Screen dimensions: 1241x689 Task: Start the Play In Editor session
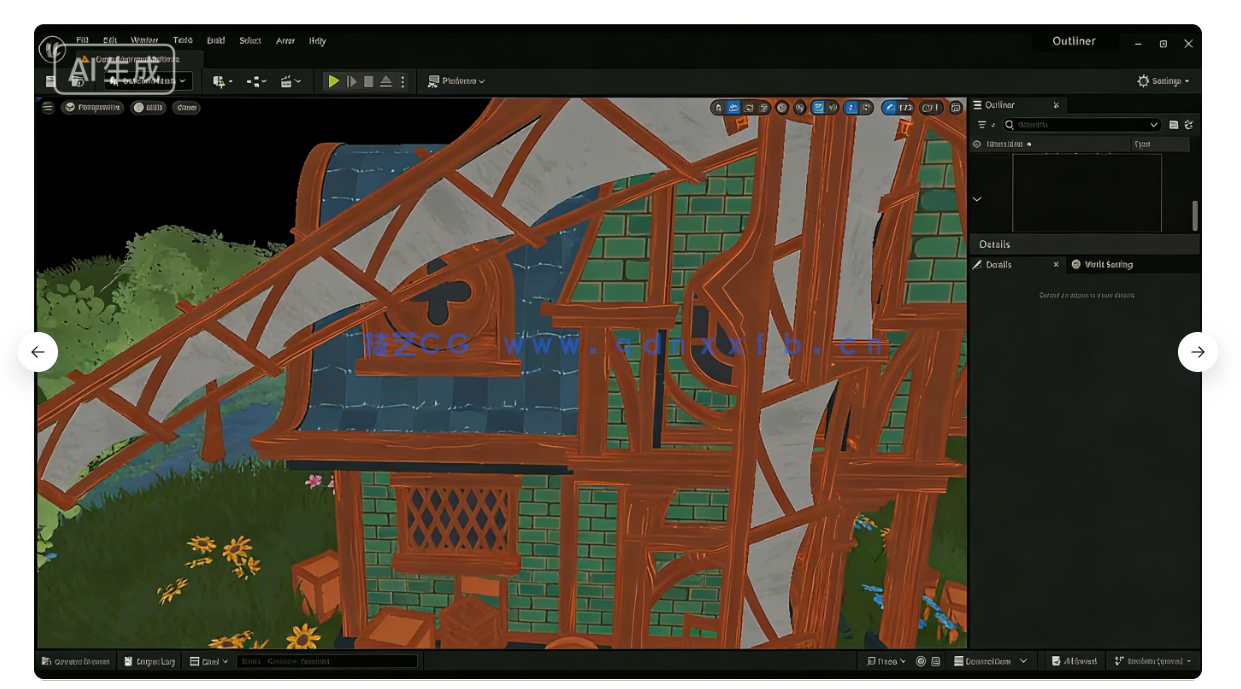(x=334, y=81)
